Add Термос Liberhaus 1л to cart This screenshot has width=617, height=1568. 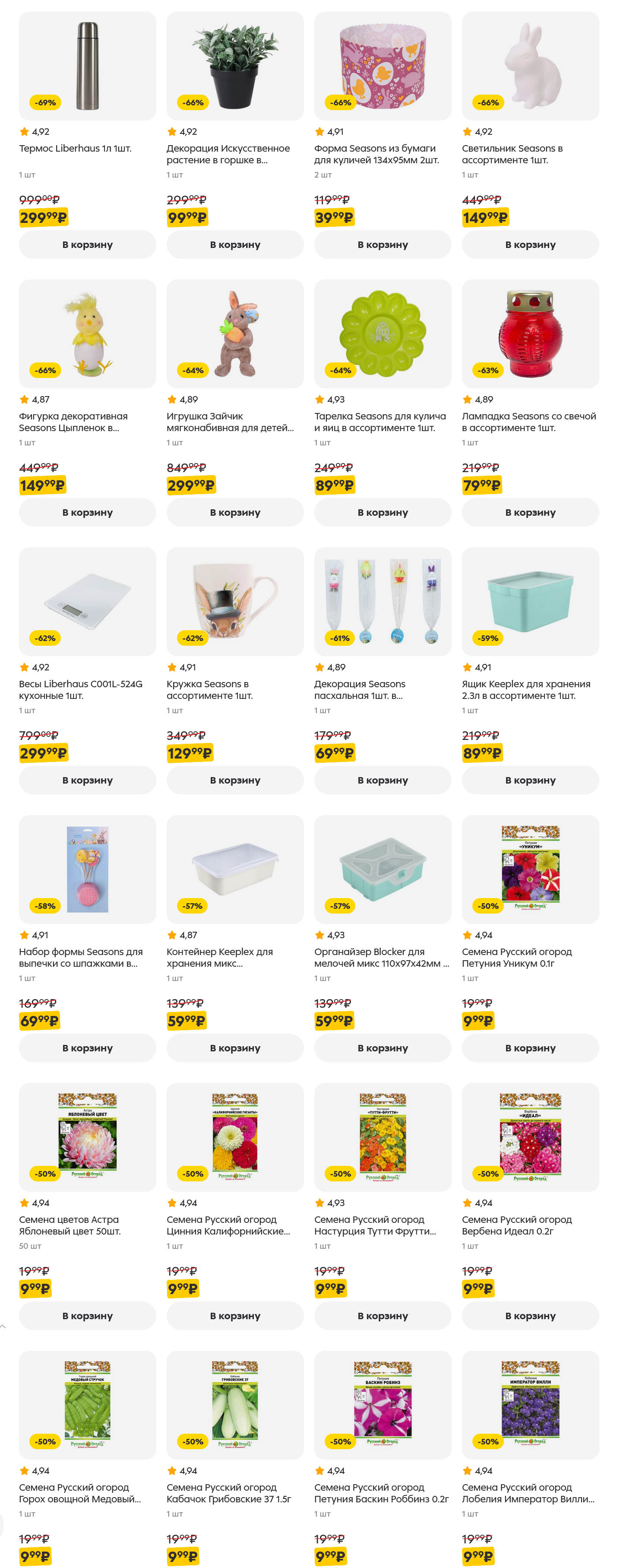click(88, 244)
